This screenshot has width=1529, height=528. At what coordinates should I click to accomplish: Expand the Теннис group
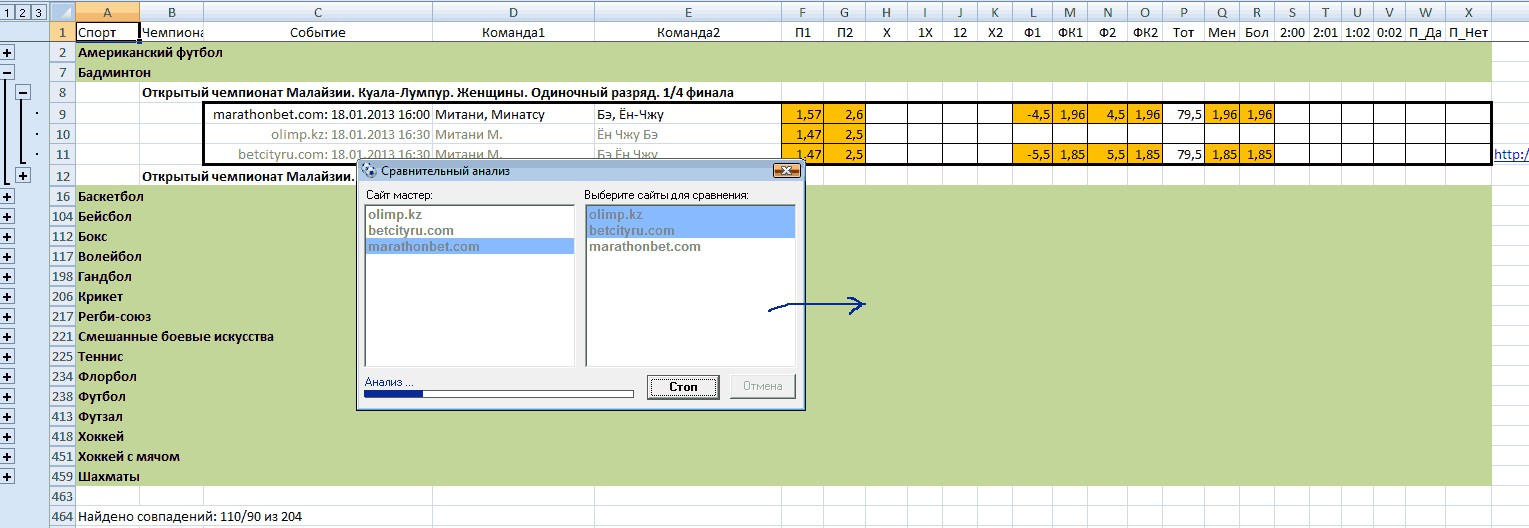click(x=7, y=356)
